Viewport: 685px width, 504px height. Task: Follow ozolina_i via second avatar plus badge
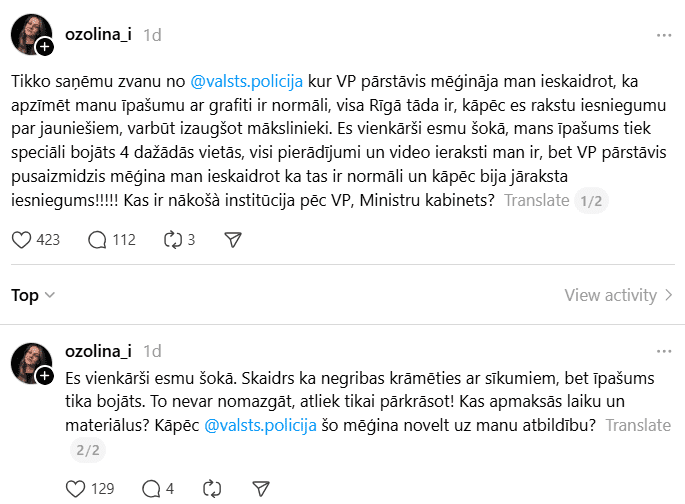click(x=45, y=375)
